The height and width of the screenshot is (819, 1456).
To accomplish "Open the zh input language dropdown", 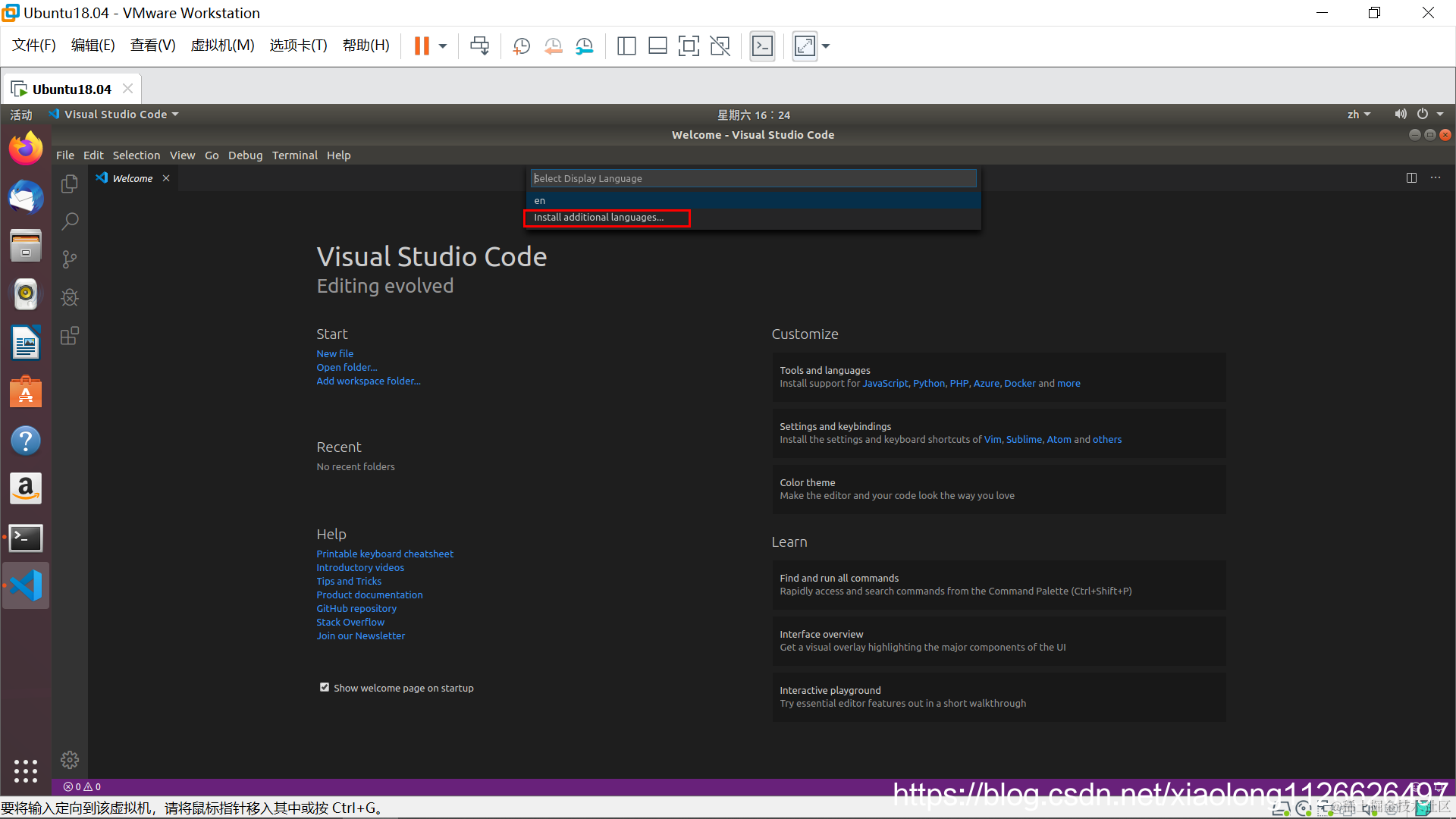I will (1358, 115).
